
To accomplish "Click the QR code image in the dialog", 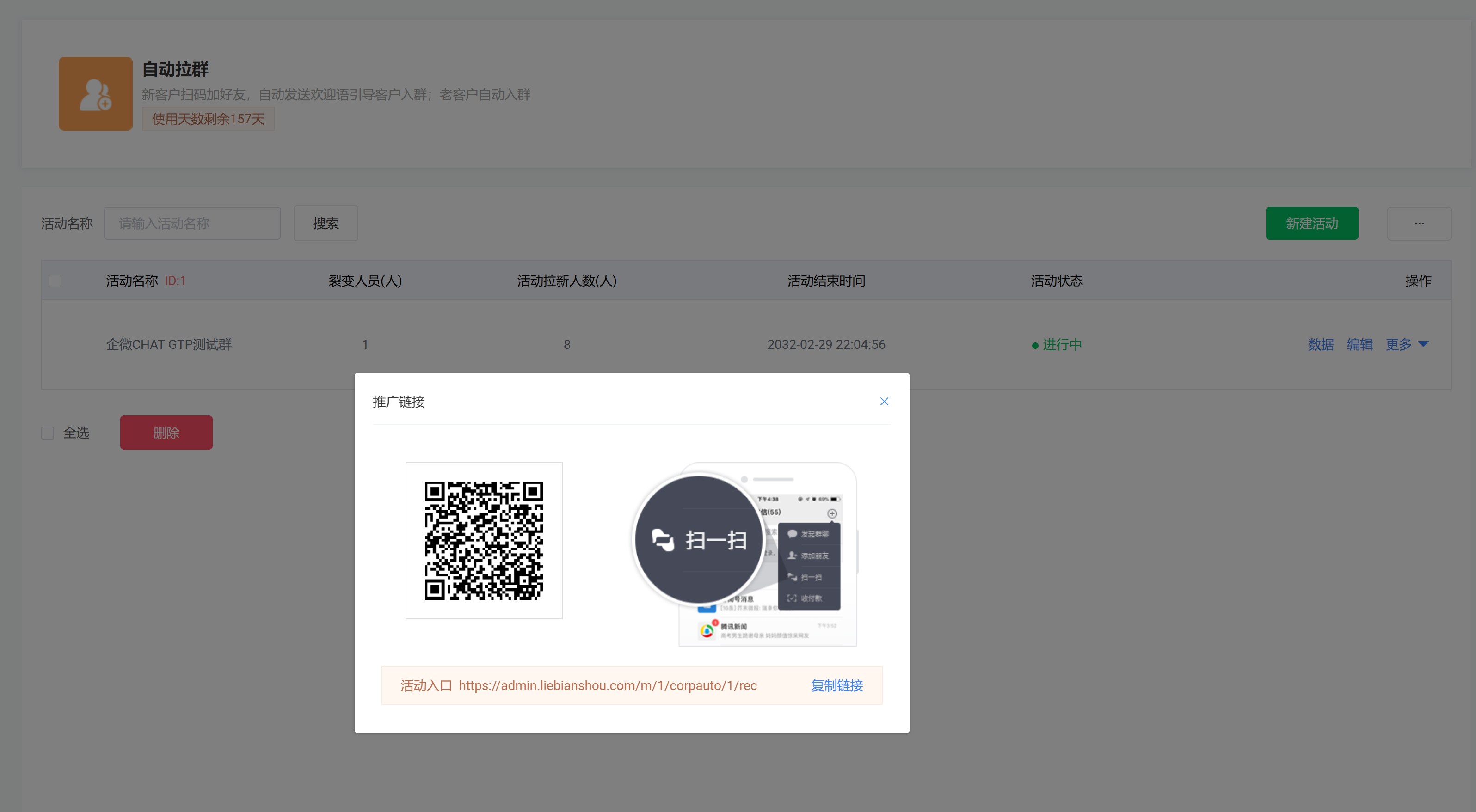I will coord(484,541).
